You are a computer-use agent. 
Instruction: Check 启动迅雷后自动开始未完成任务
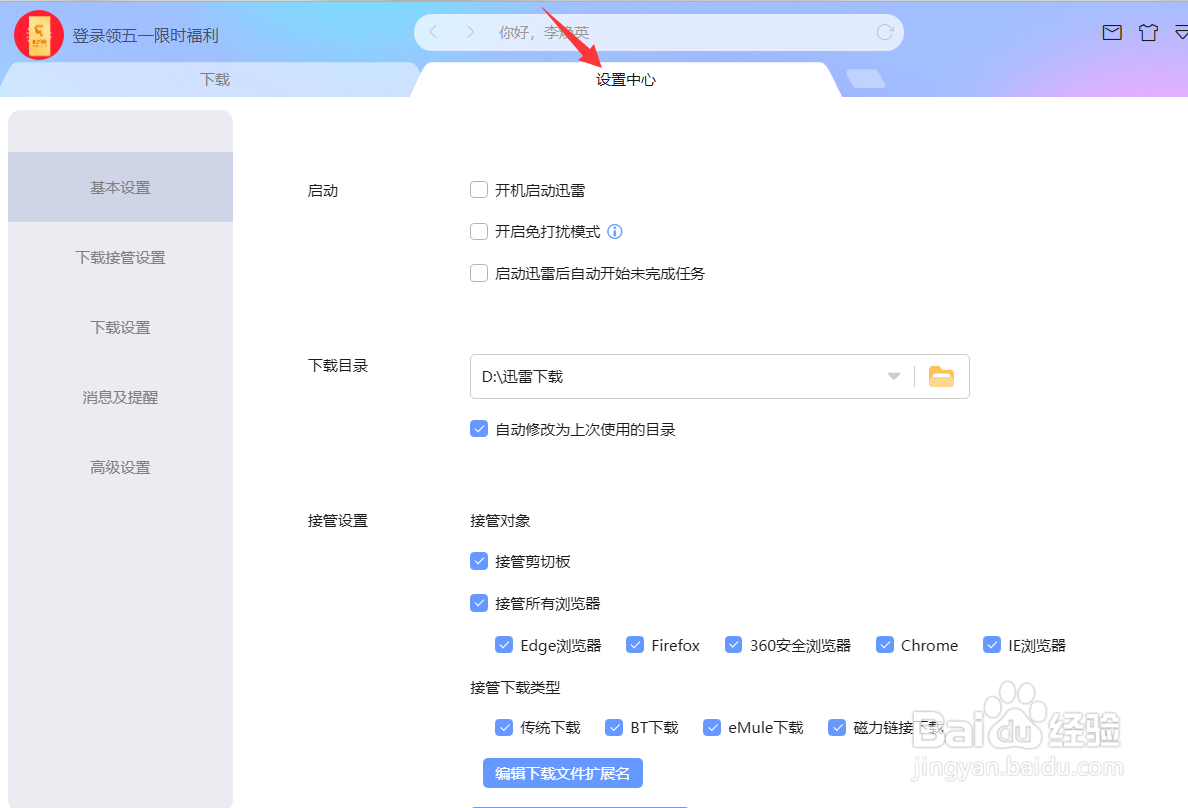[x=479, y=273]
